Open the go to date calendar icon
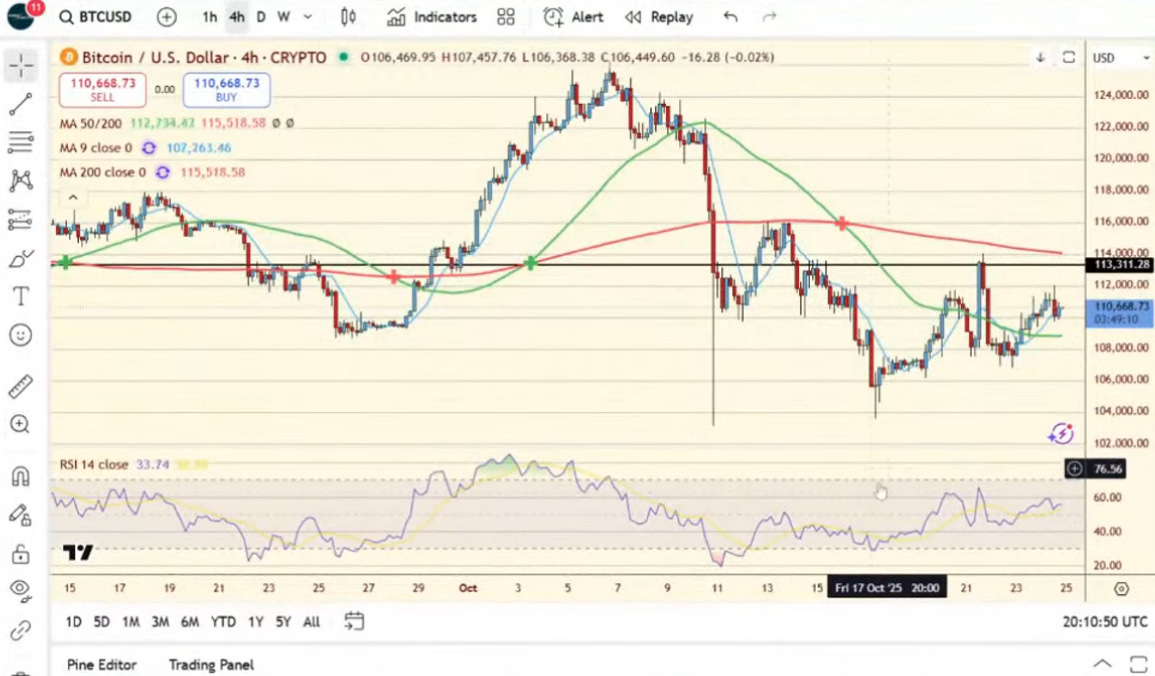1155x676 pixels. point(354,622)
